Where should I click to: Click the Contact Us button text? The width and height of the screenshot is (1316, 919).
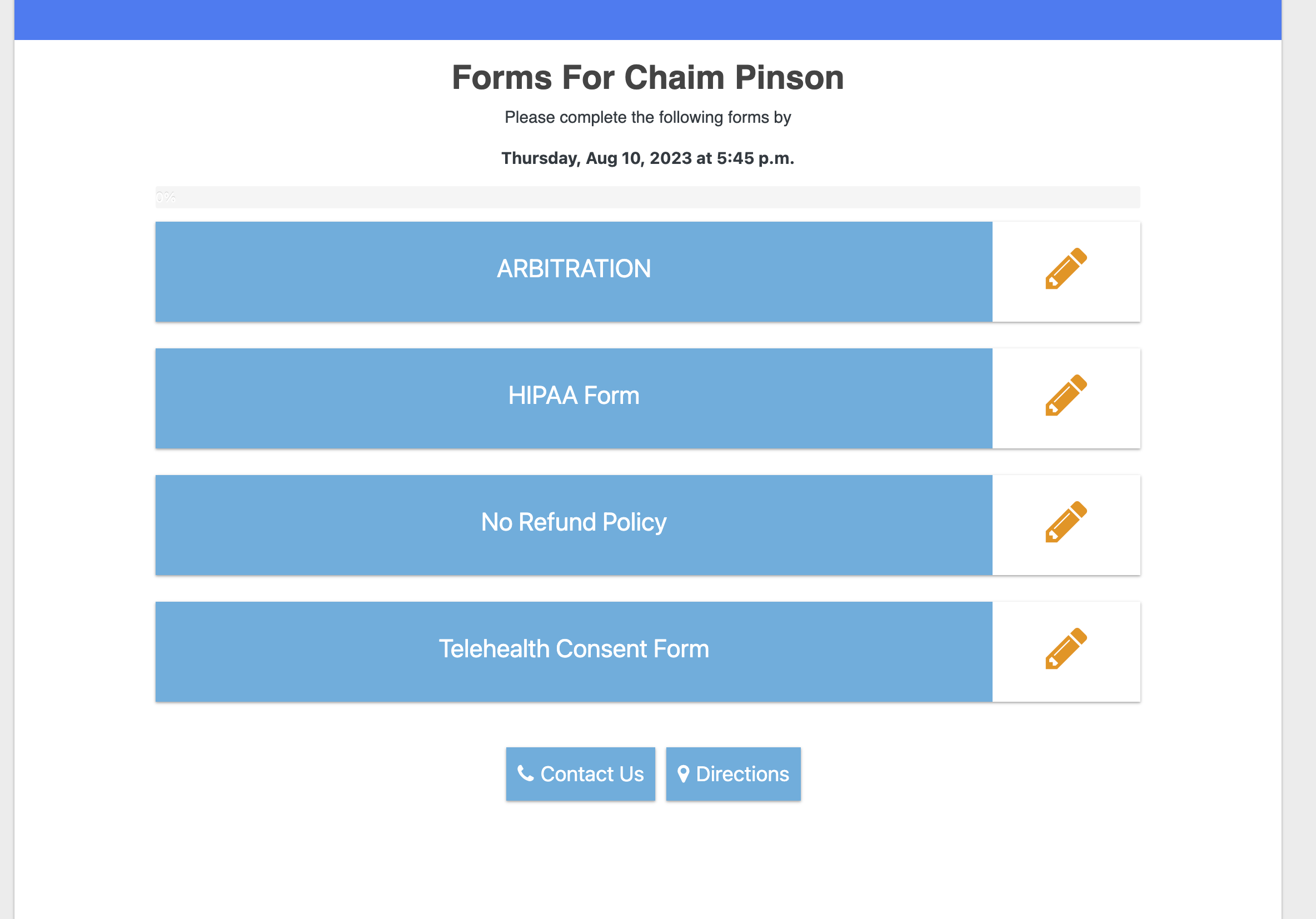592,774
